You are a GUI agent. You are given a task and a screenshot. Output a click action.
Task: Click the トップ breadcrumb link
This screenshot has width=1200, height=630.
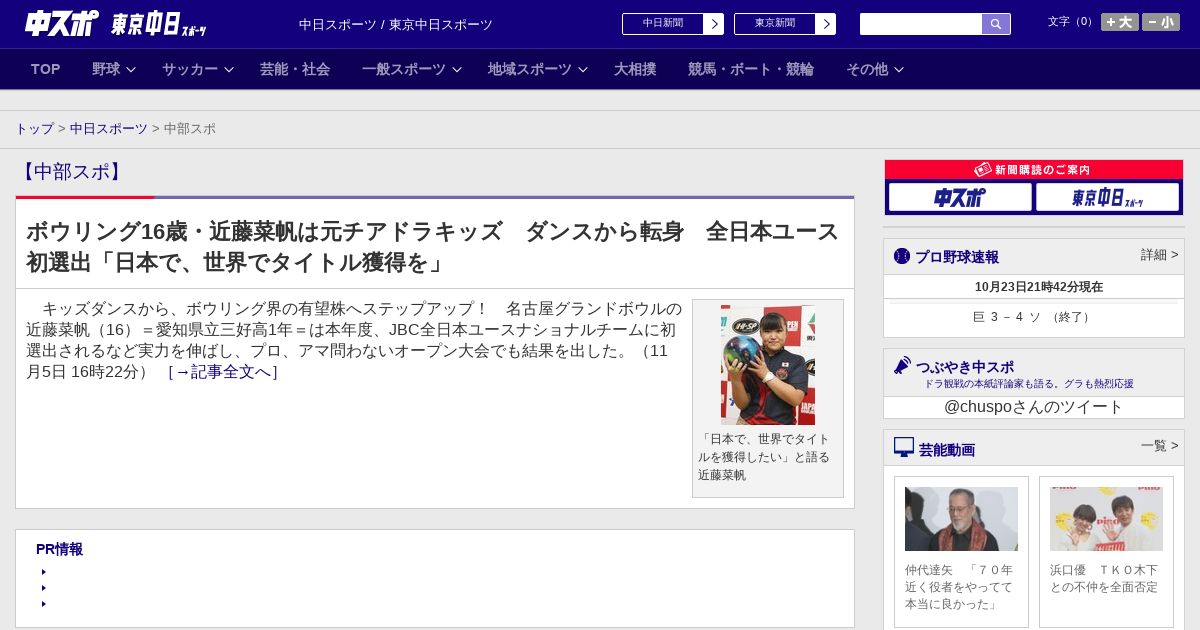click(x=35, y=129)
